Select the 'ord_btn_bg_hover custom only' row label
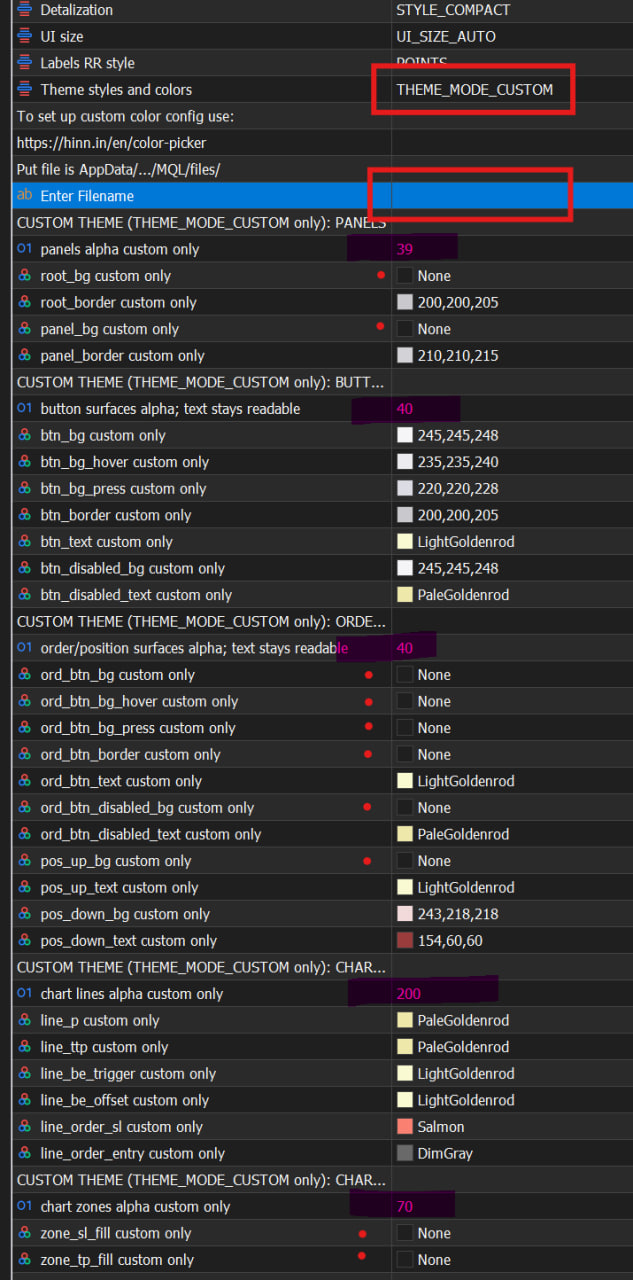Viewport: 633px width, 1280px height. 139,701
